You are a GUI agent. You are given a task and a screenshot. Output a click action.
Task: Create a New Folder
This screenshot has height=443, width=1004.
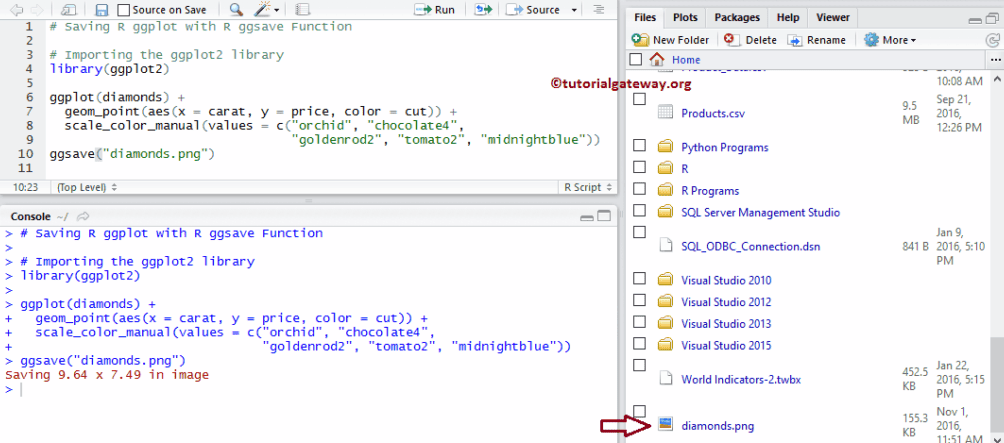click(670, 40)
